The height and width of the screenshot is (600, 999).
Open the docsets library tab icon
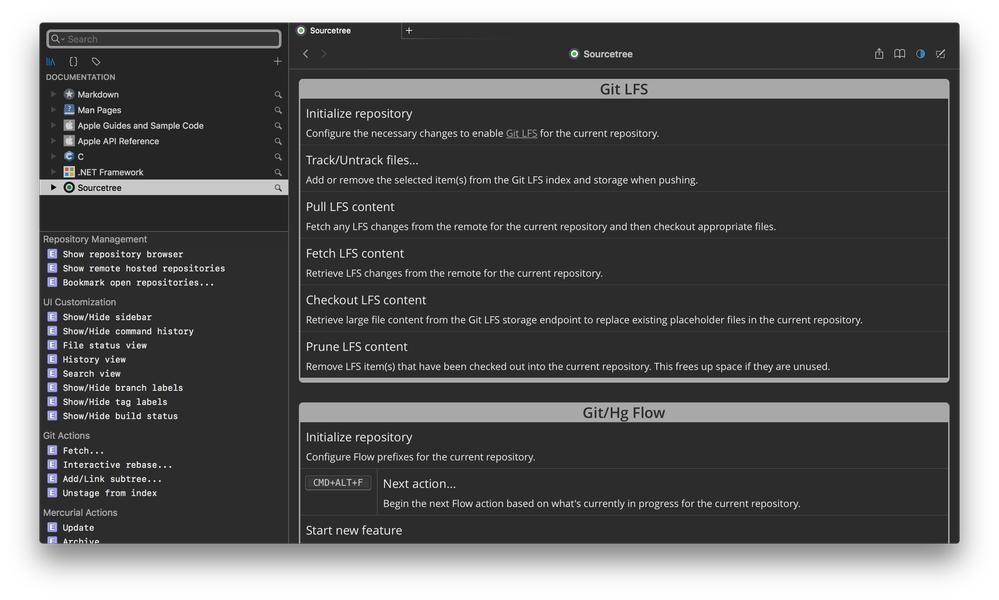(x=51, y=62)
